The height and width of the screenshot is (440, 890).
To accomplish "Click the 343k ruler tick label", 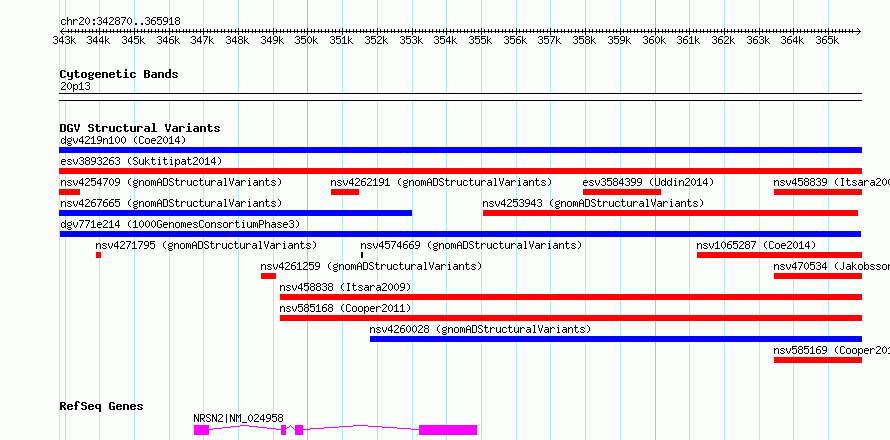I will tap(64, 41).
